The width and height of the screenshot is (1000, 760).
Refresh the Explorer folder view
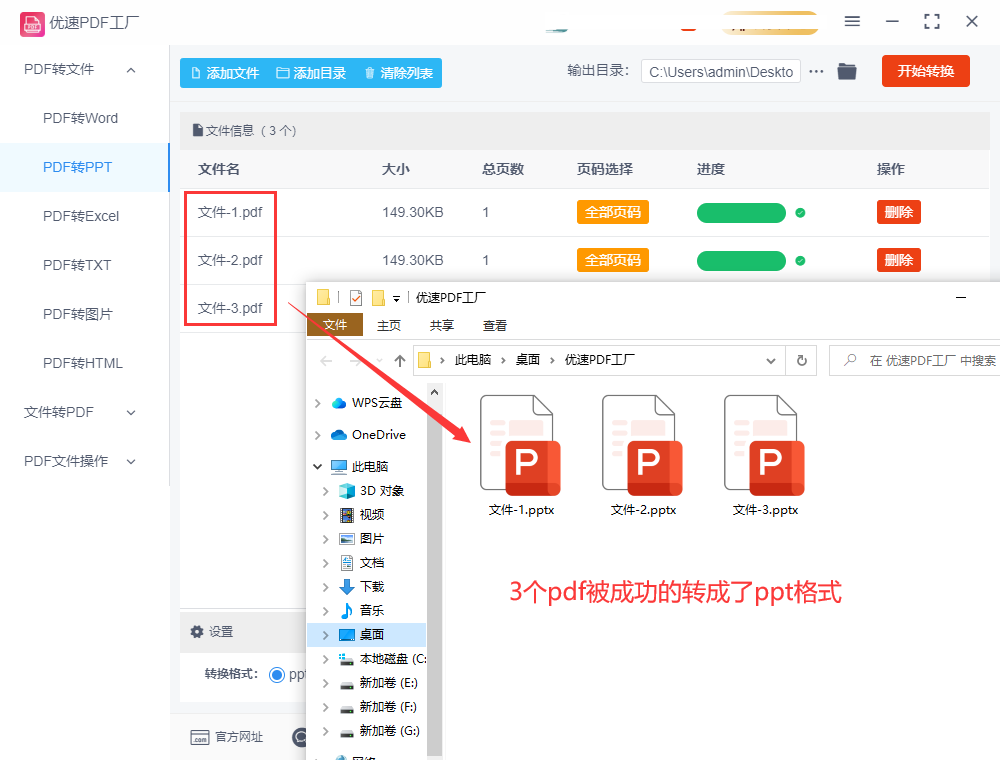(x=802, y=361)
